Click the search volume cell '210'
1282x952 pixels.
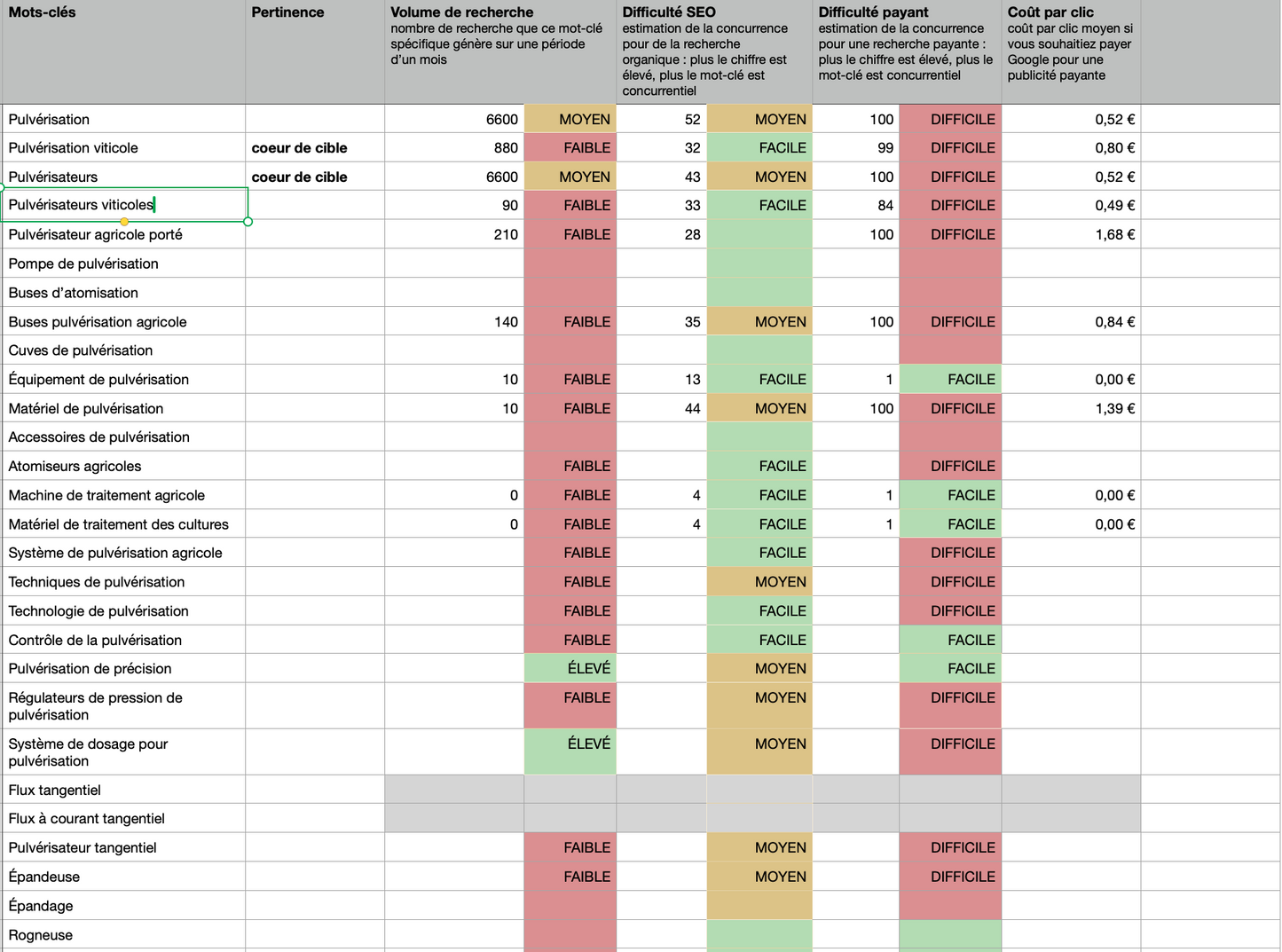454,234
